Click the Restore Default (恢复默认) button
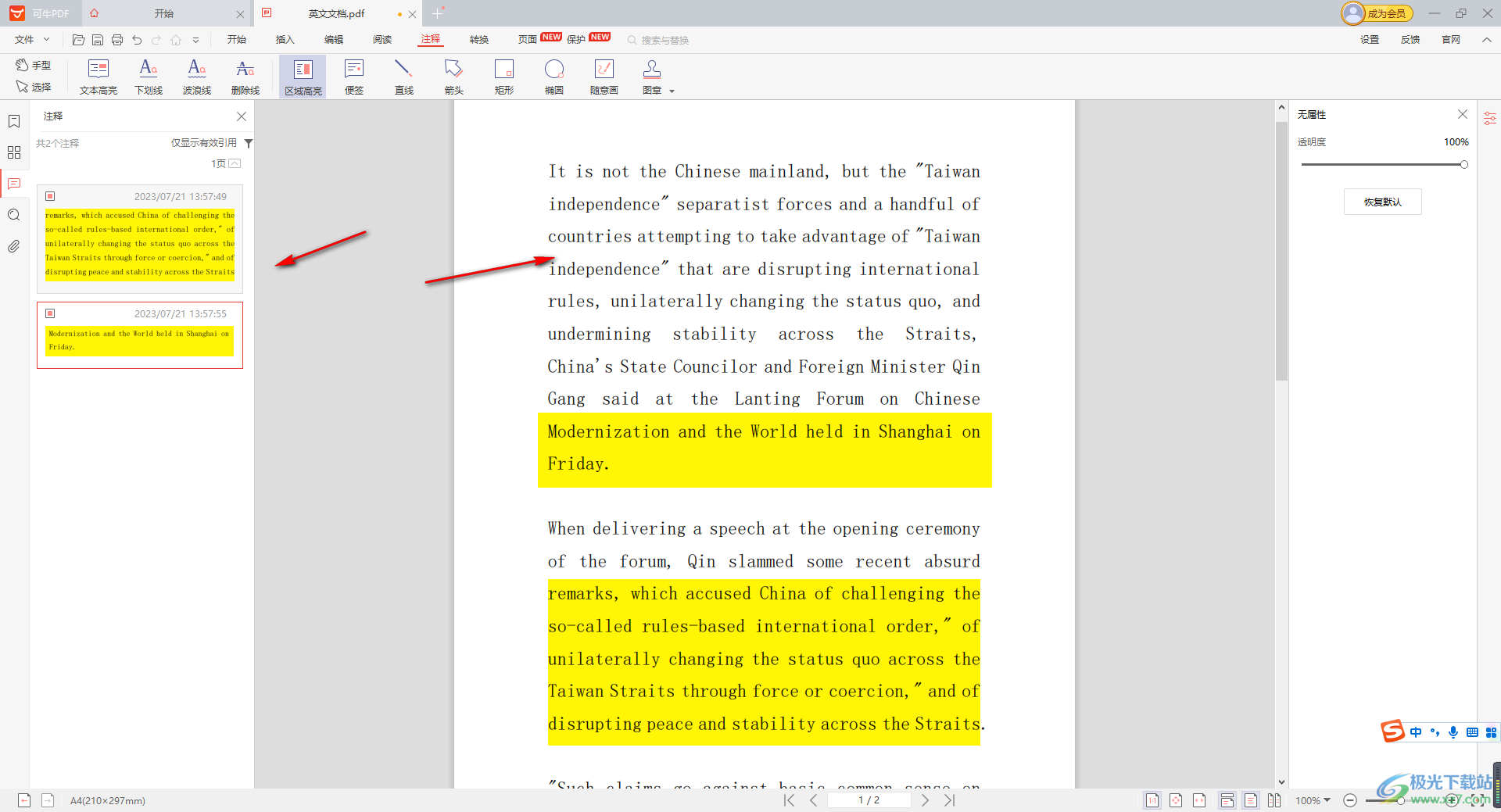 (1382, 202)
